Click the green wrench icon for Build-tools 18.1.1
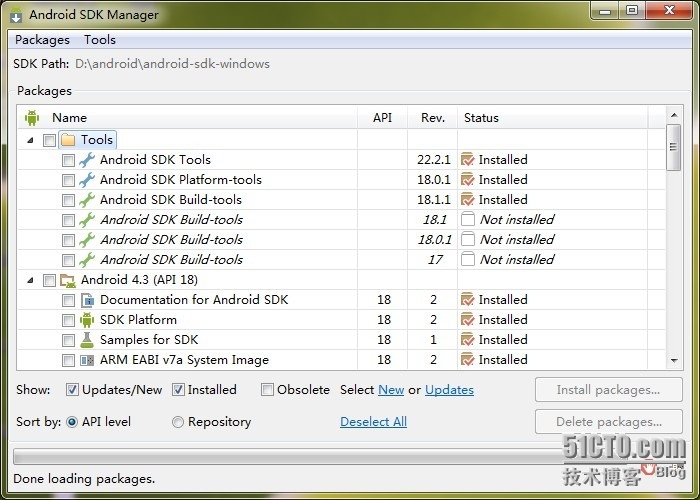700x500 pixels. click(87, 200)
